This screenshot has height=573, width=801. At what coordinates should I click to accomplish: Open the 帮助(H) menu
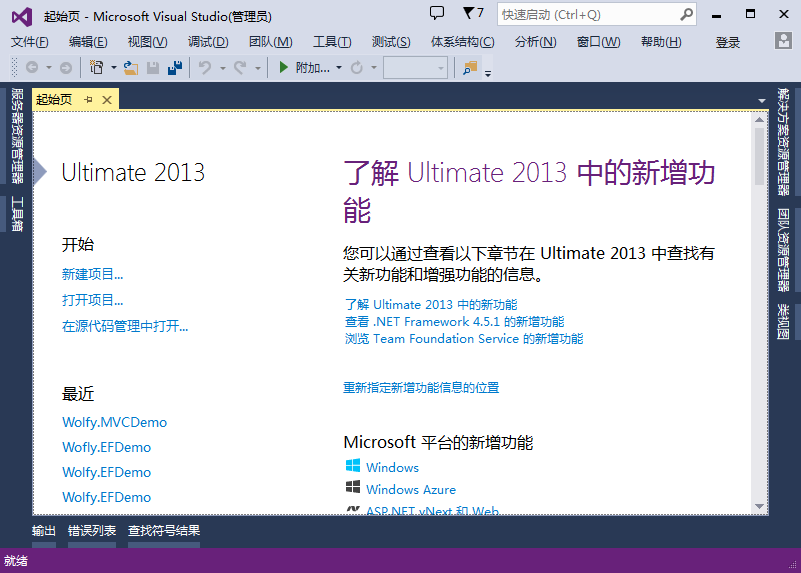coord(661,42)
